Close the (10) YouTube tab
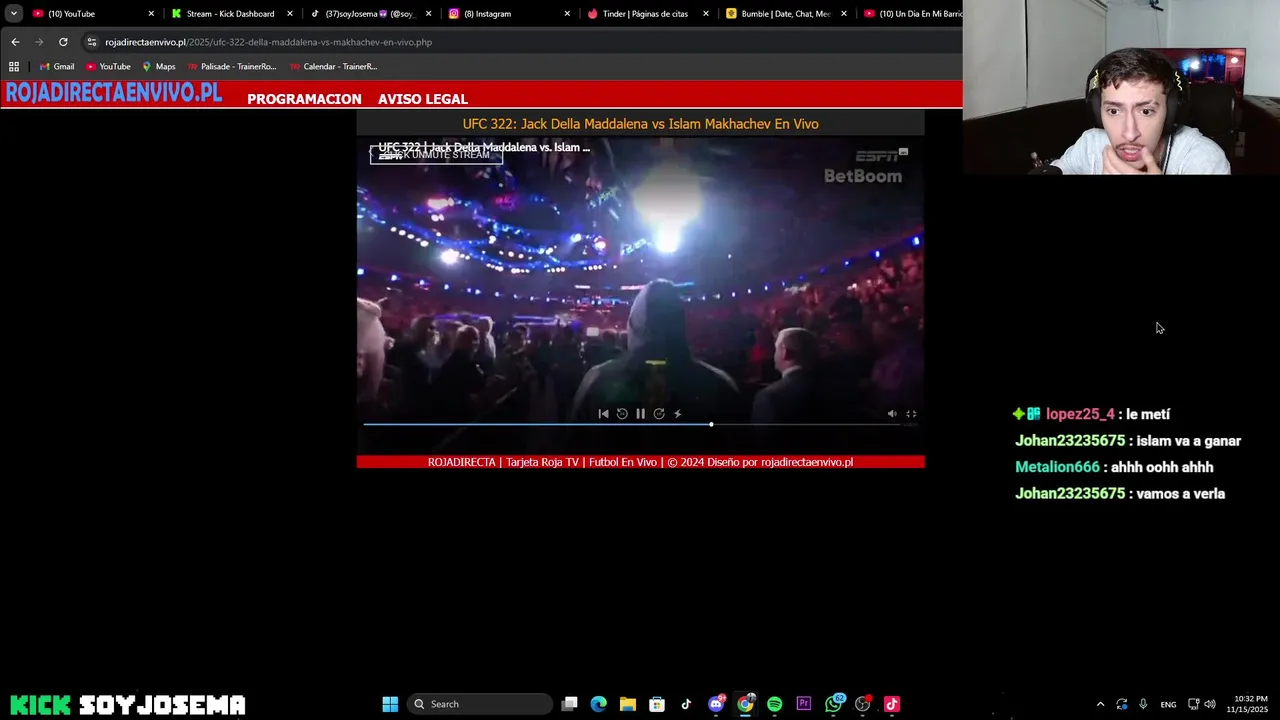This screenshot has width=1280, height=720. point(152,14)
